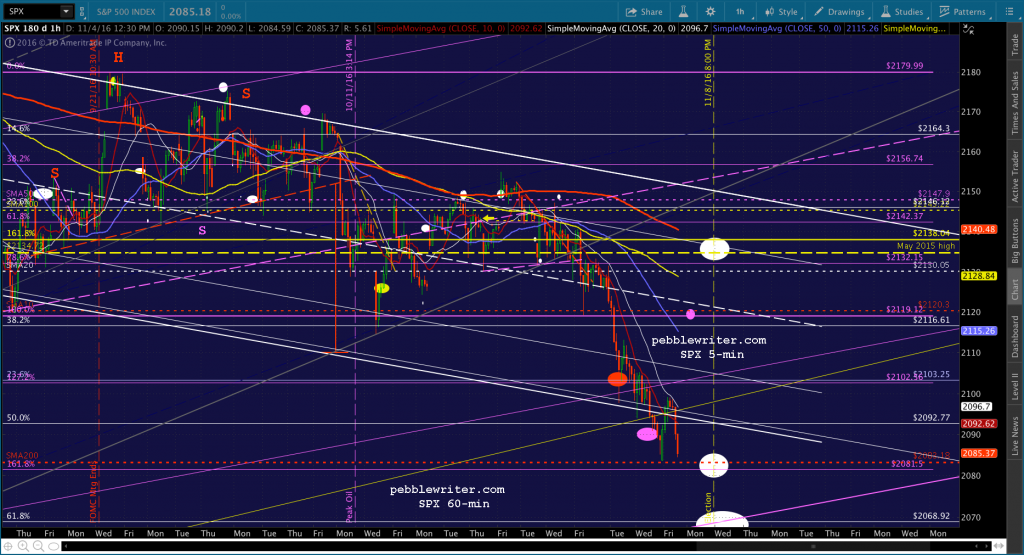Viewport: 1024px width, 555px height.
Task: Click the white circle target at May 2015 high
Action: (714, 249)
